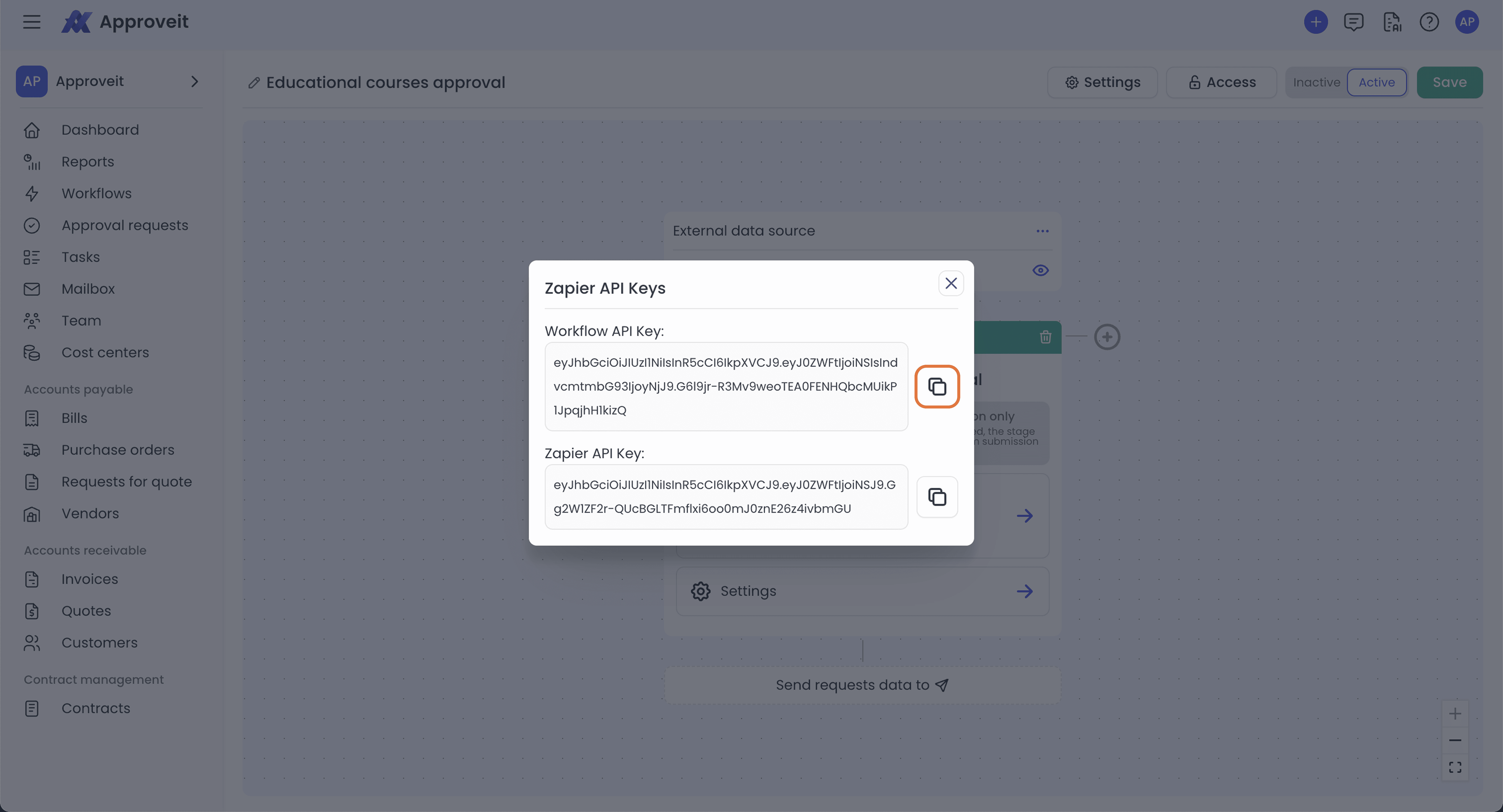Switch workflow status to Inactive
The image size is (1503, 812).
click(x=1316, y=82)
